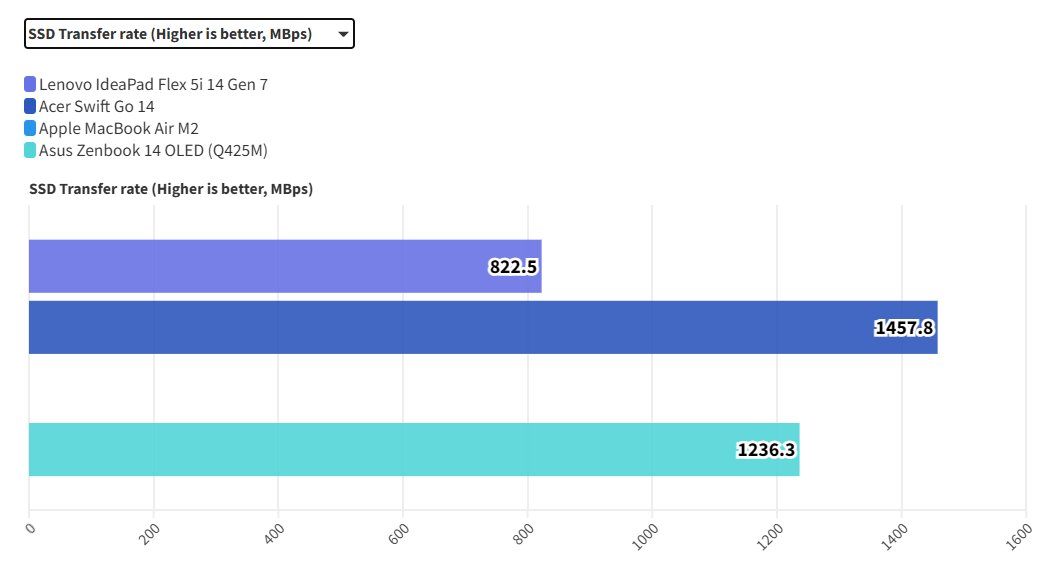Click the 1600 tick label on the x-axis
The image size is (1059, 565).
pyautogui.click(x=1019, y=534)
